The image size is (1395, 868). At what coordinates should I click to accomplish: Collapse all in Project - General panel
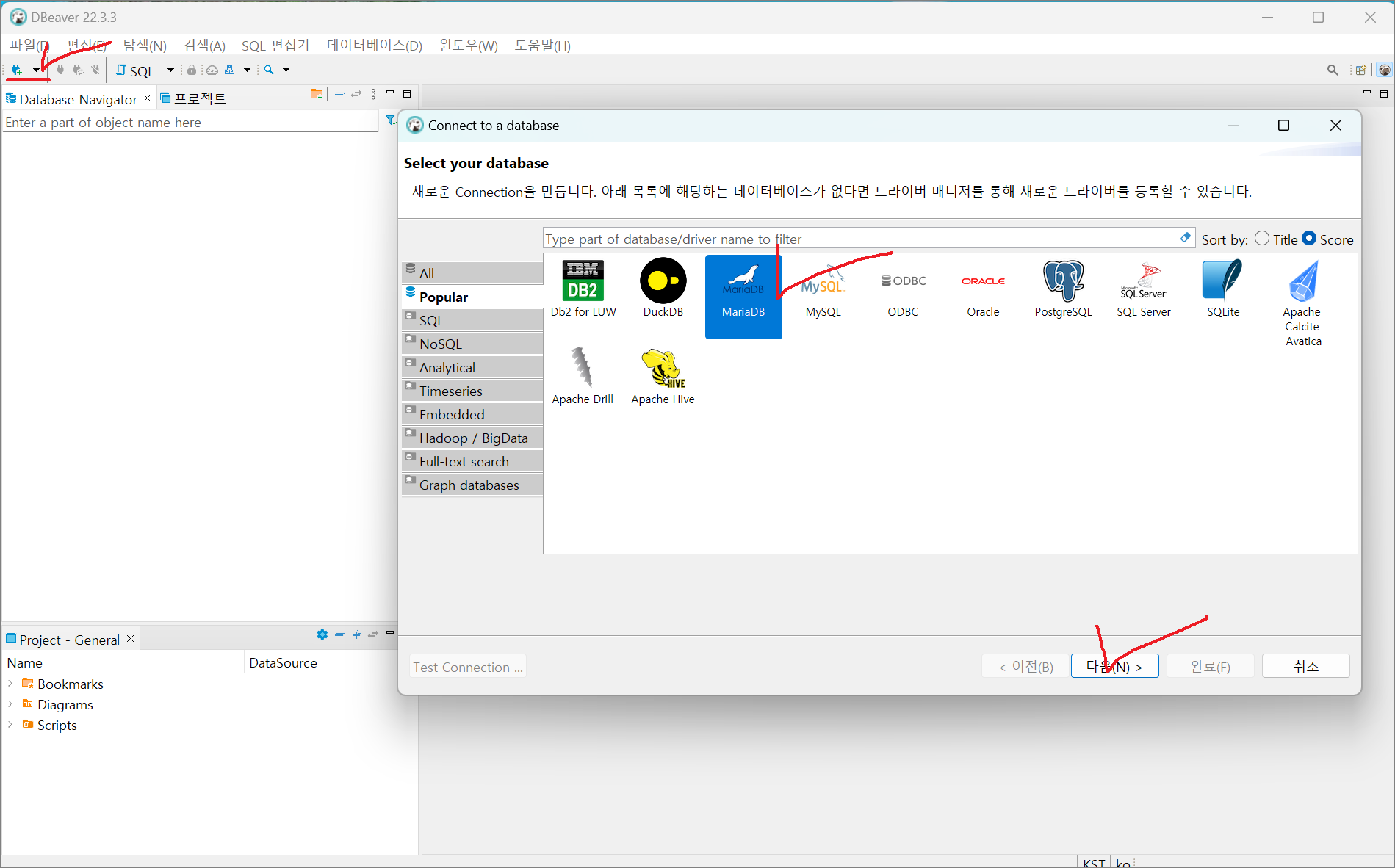(x=339, y=634)
